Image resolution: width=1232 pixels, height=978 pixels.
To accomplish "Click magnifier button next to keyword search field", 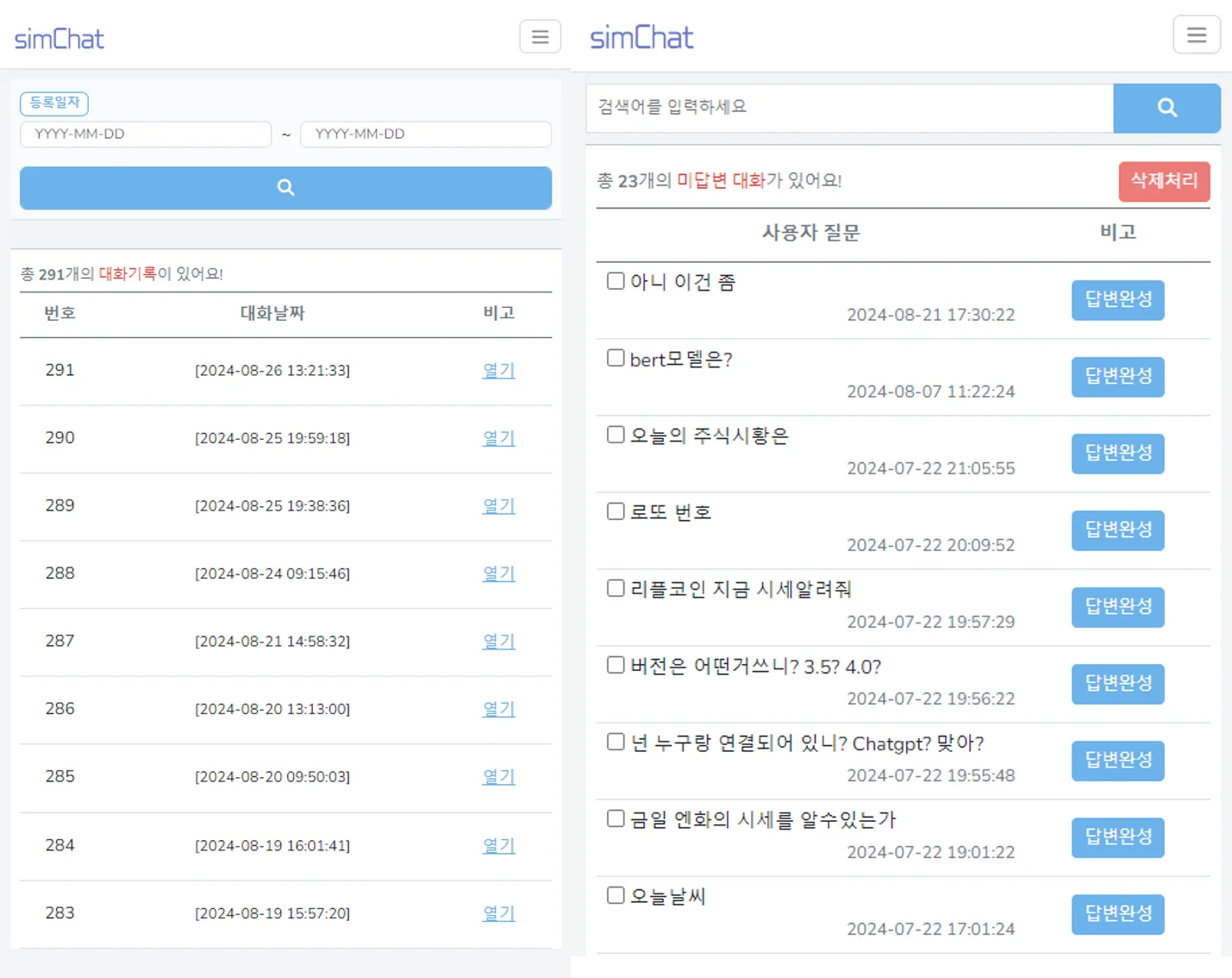I will point(1166,108).
